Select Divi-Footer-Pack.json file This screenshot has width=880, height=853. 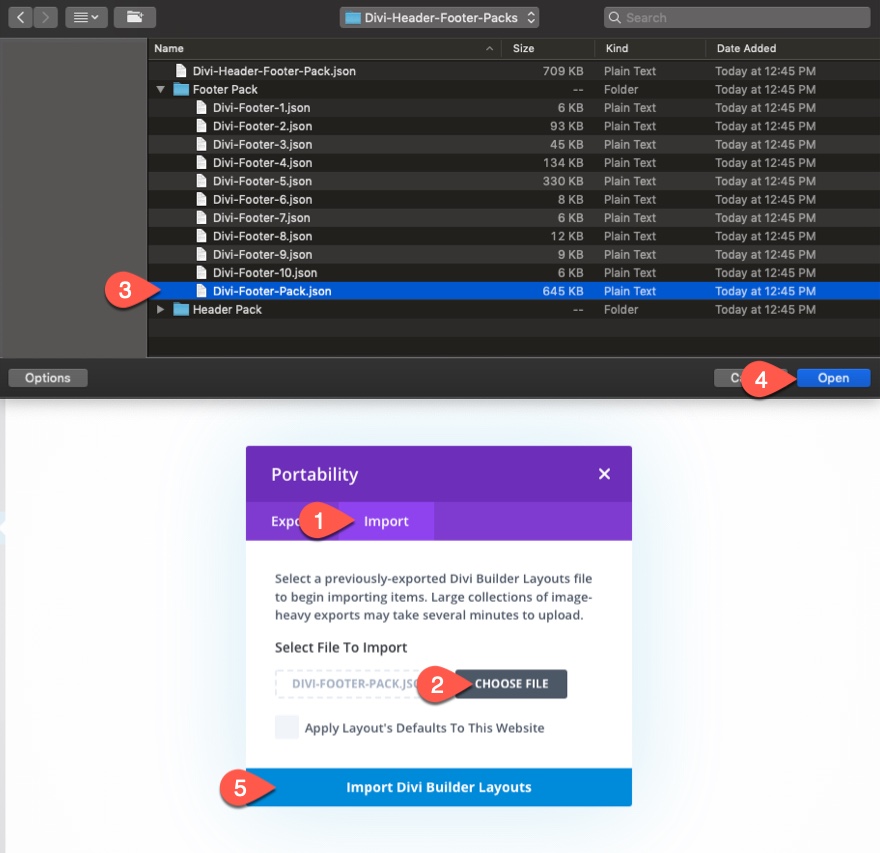click(514, 291)
